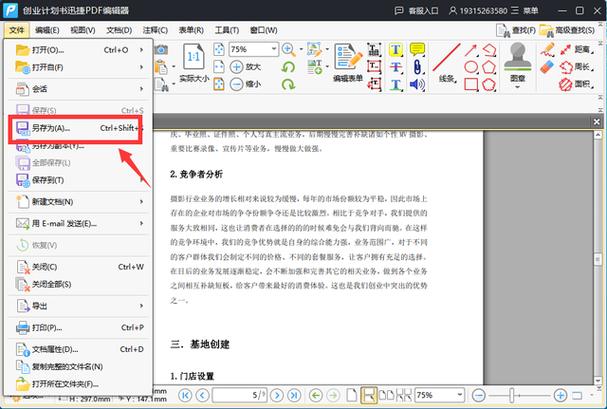This screenshot has width=607, height=409.
Task: Select the eraser tool icon
Action: pos(547,67)
